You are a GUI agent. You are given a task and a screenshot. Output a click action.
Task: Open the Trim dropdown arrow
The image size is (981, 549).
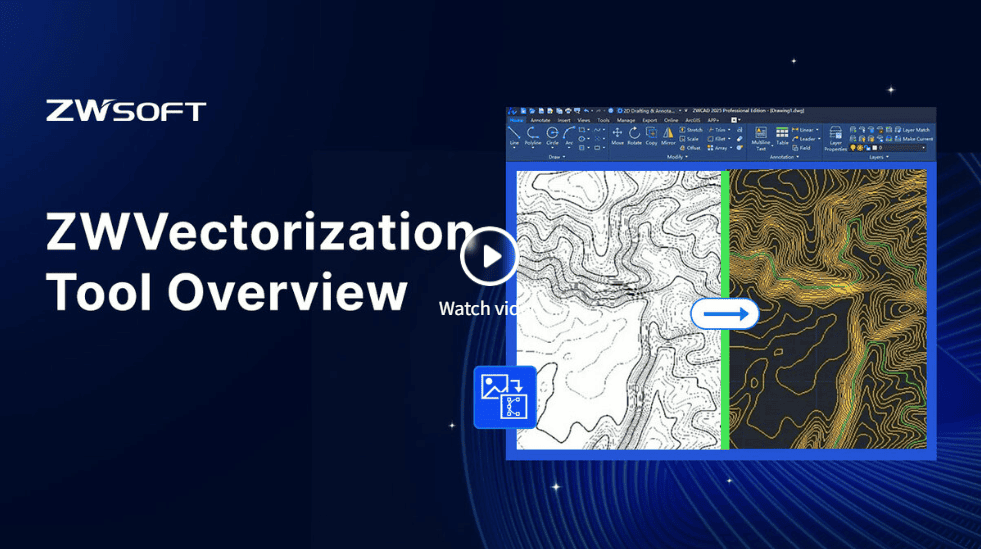[x=729, y=130]
